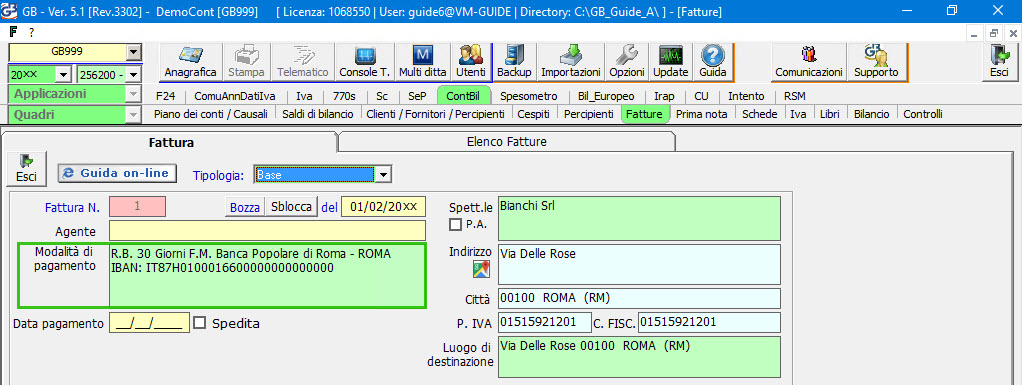Open the Supporto icon
The width and height of the screenshot is (1022, 385).
pyautogui.click(x=876, y=63)
